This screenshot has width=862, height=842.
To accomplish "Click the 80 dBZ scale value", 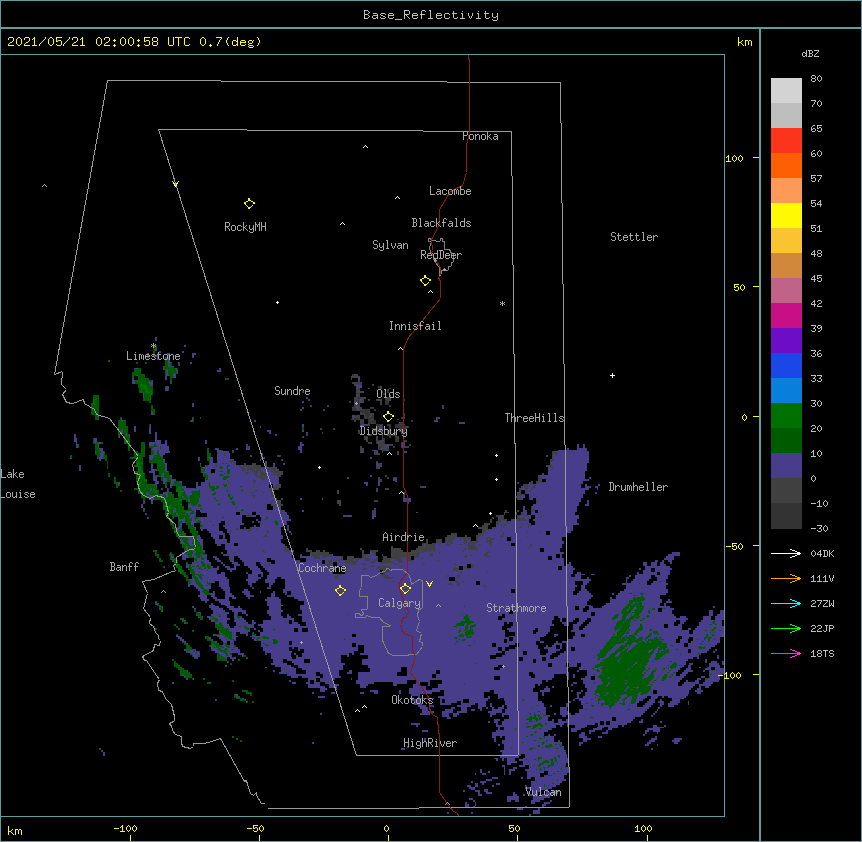I will pos(816,79).
